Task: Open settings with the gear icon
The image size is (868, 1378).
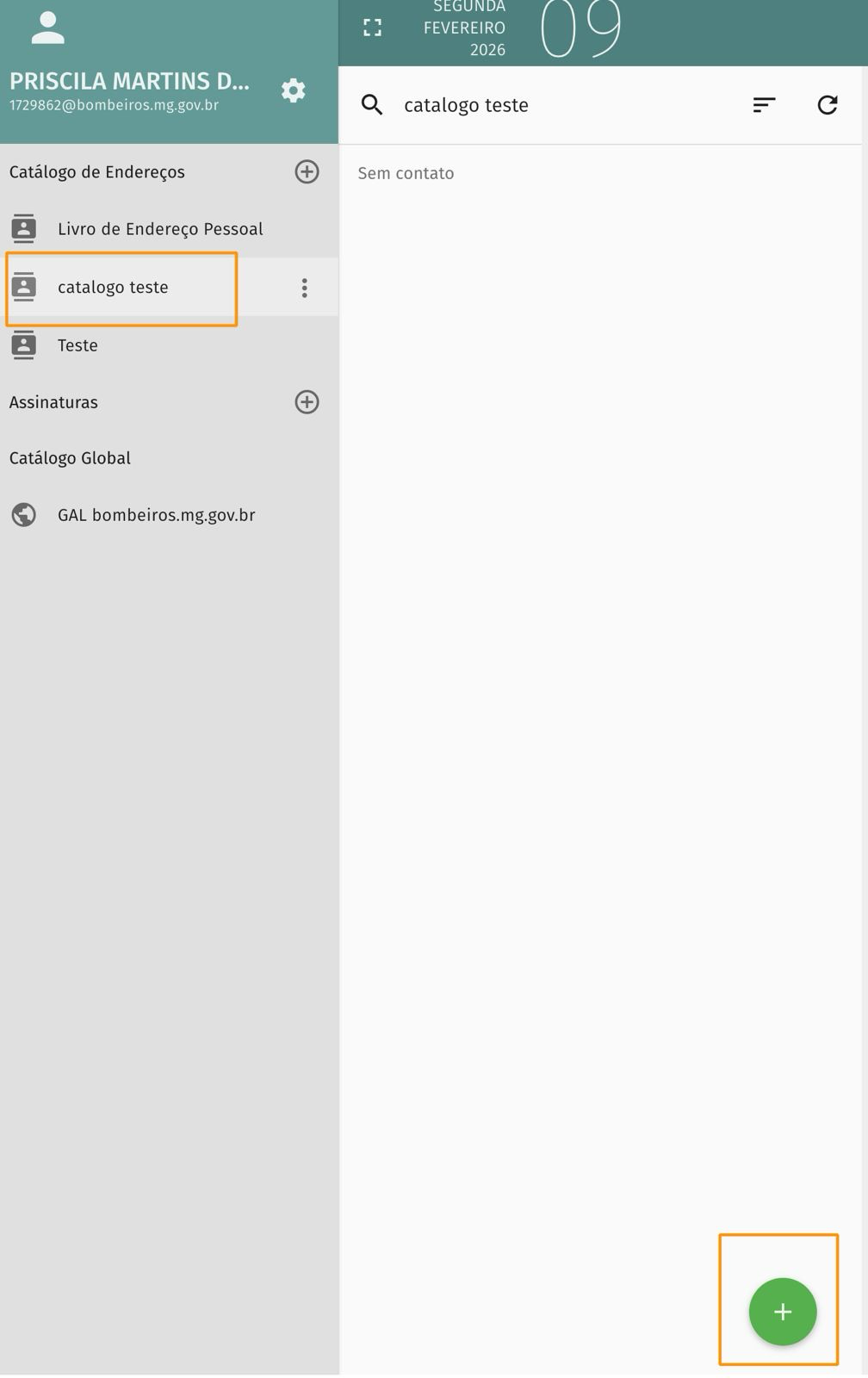Action: (294, 90)
